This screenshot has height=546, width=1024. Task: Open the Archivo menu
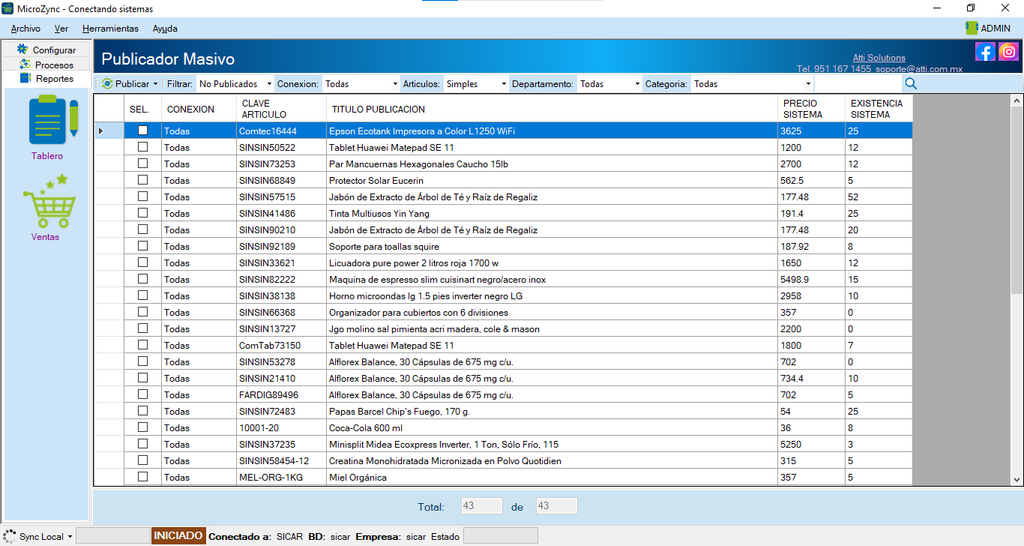[25, 29]
